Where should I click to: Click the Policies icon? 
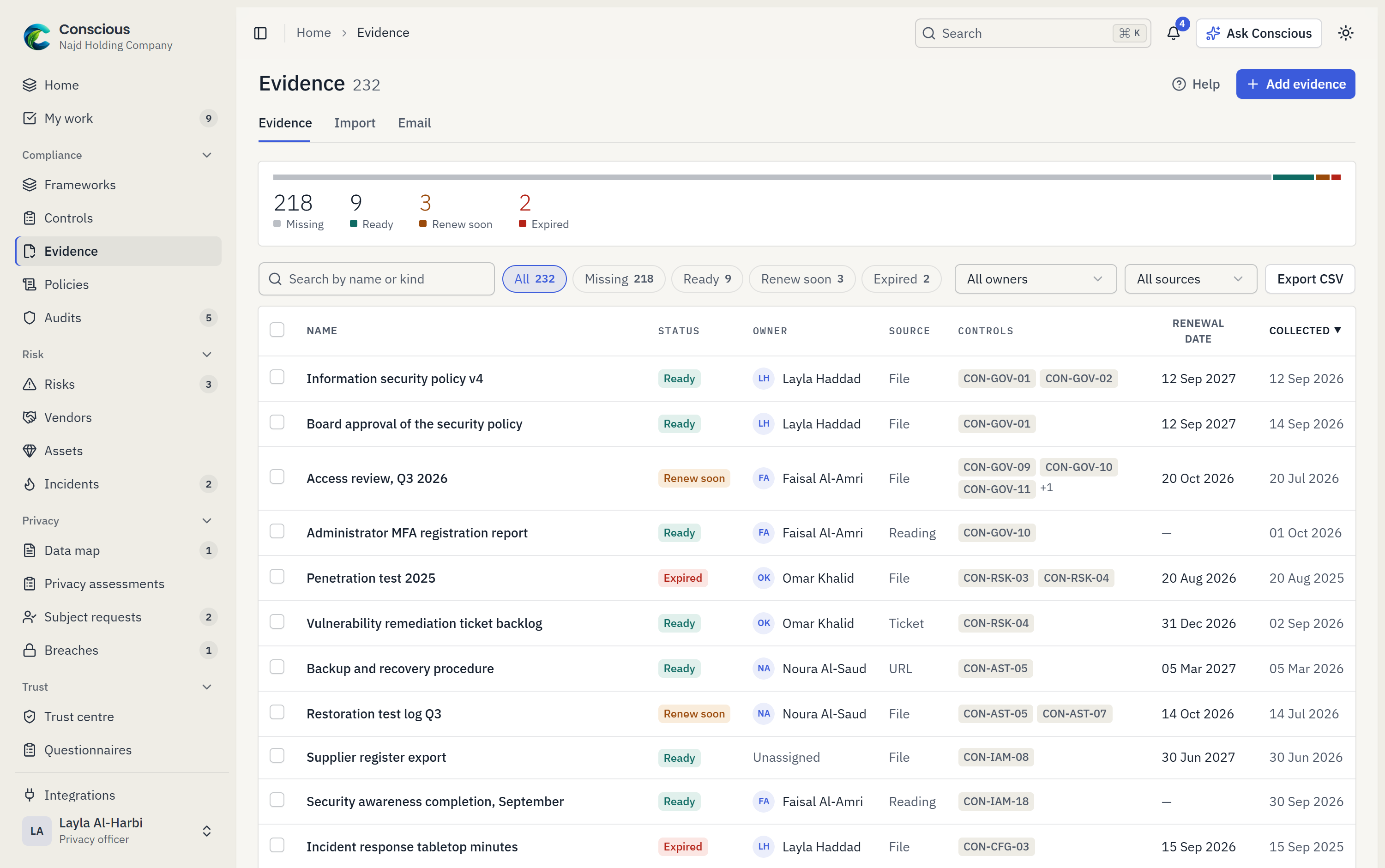coord(29,285)
